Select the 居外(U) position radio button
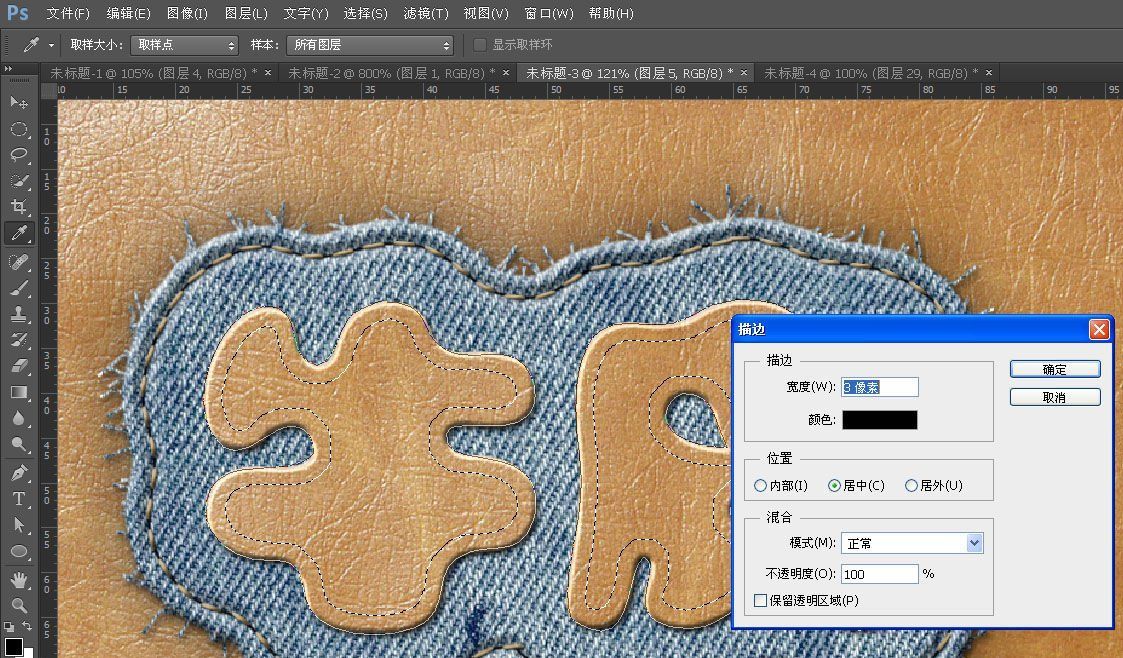 tap(911, 485)
